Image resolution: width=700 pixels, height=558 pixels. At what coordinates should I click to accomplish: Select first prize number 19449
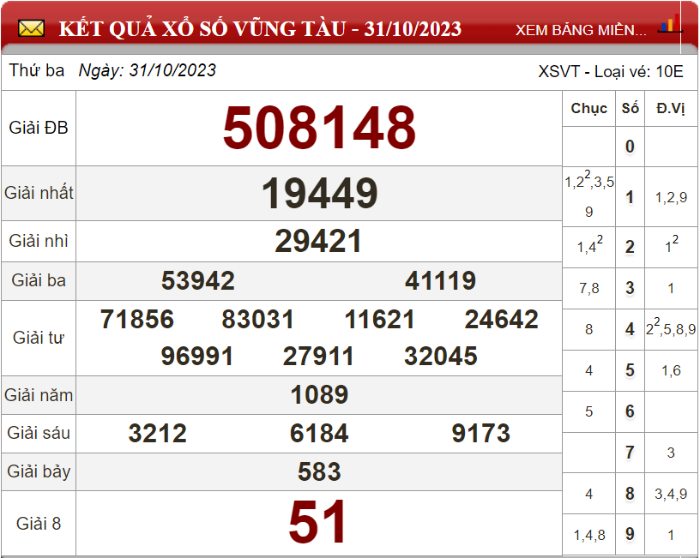pos(320,193)
